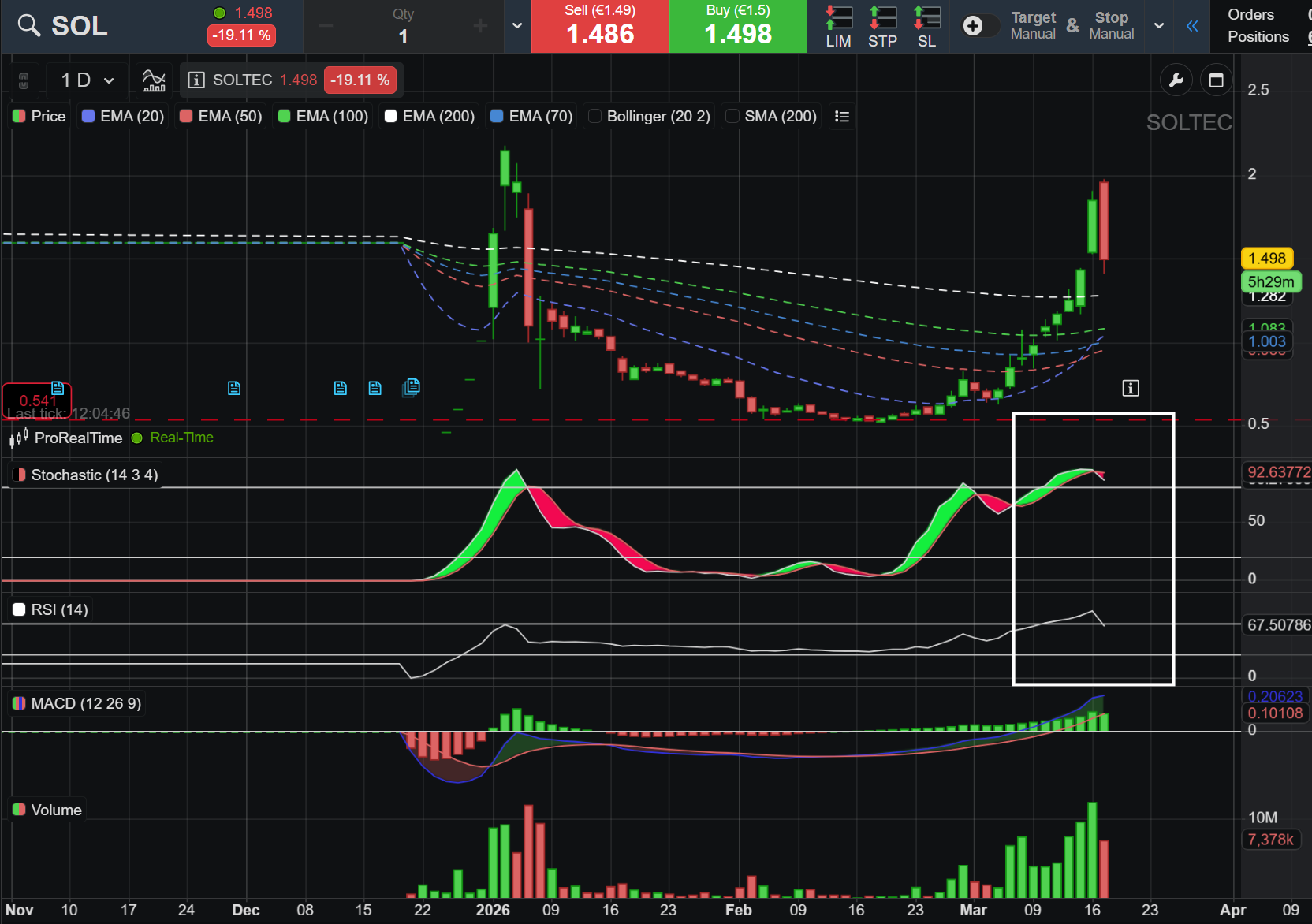Enable the Bollinger (20 2) indicator
1312x924 pixels.
tap(595, 117)
